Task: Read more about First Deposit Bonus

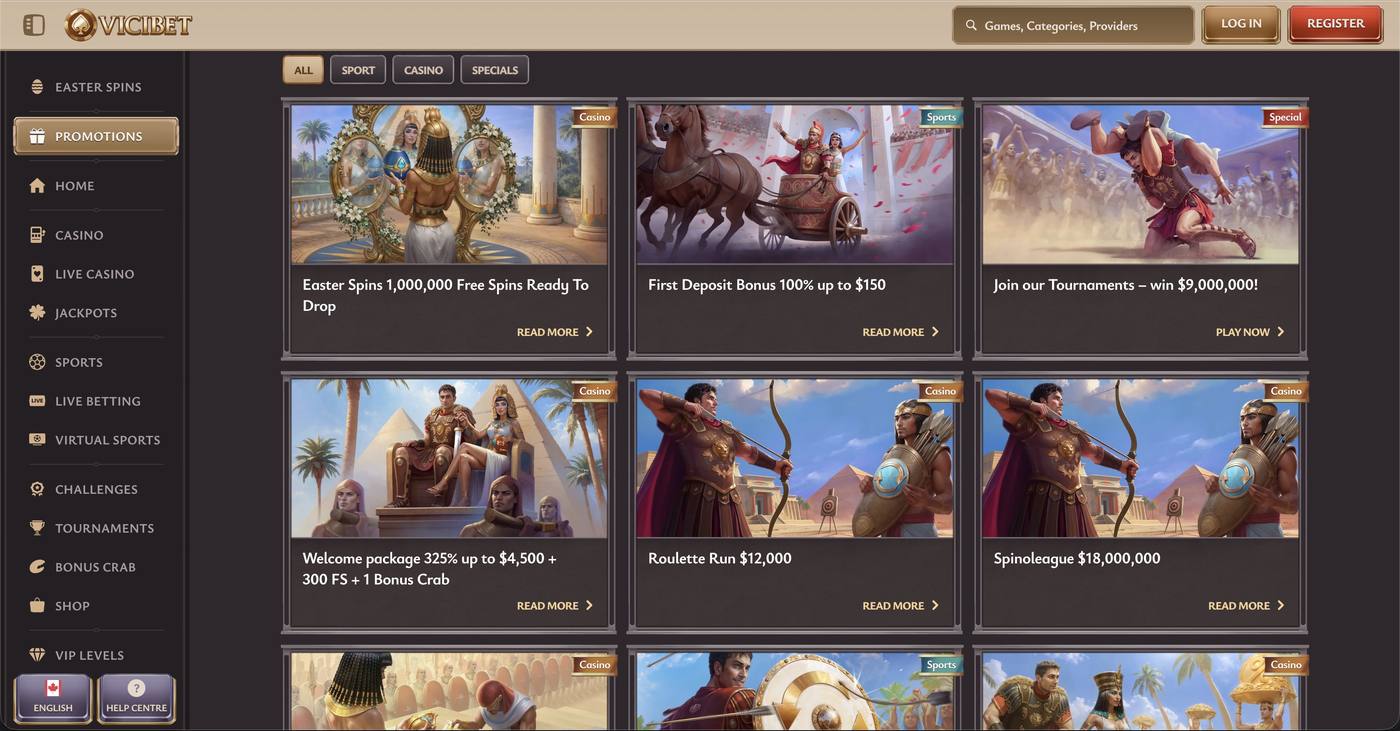Action: point(901,332)
